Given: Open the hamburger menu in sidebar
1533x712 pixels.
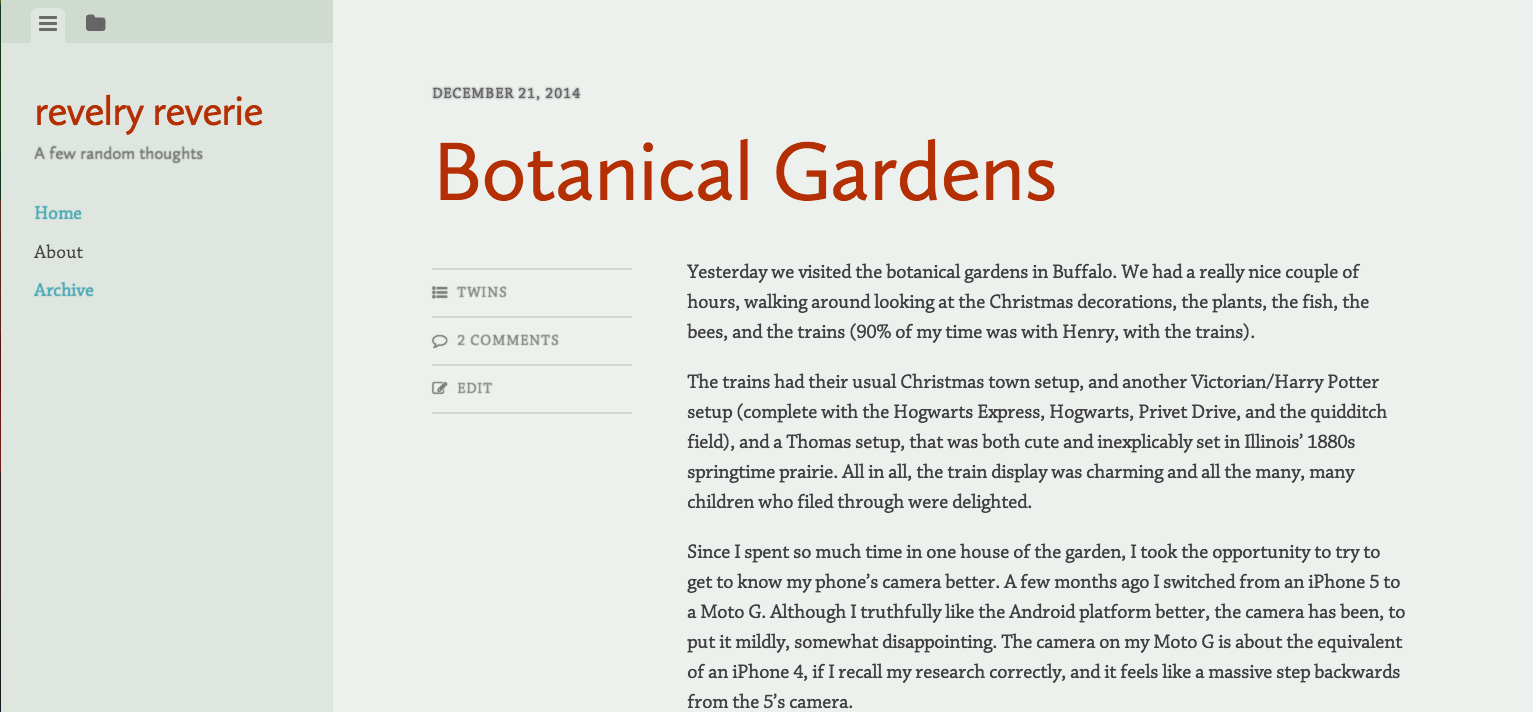Looking at the screenshot, I should pos(48,24).
